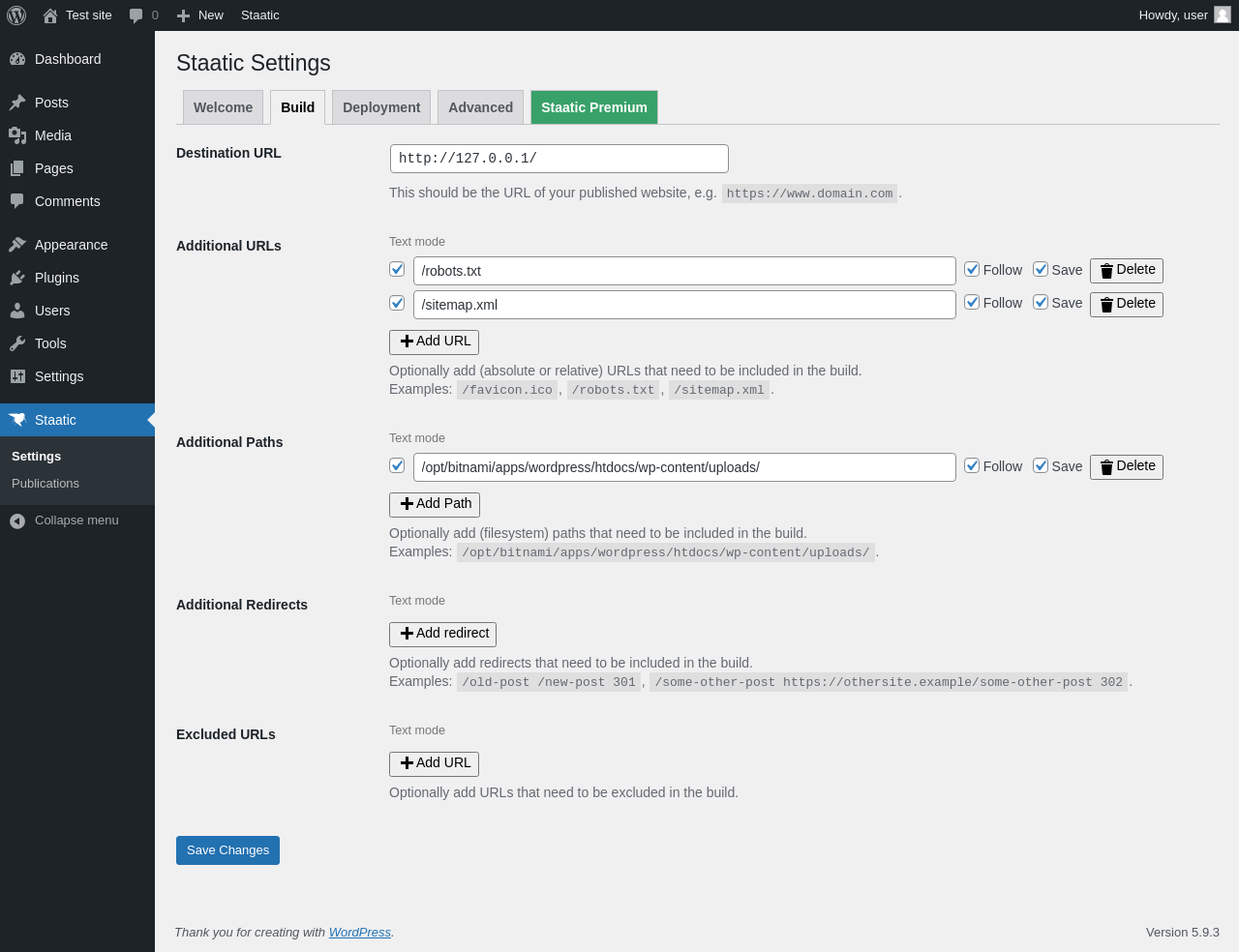
Task: Visit Test site home link
Action: click(x=77, y=15)
